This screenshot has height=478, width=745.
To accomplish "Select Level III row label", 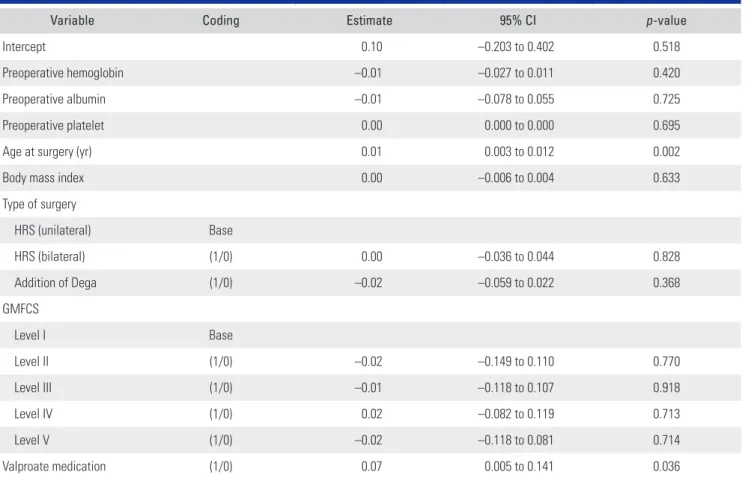I will [x=33, y=387].
